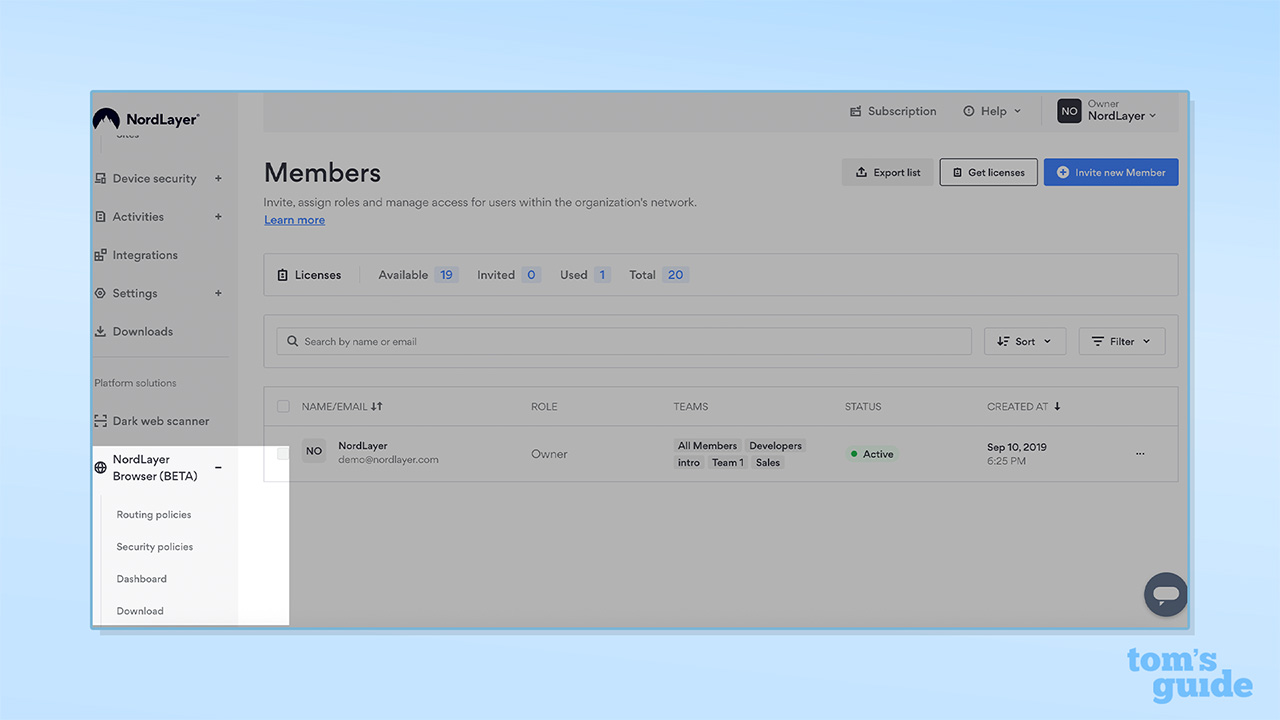Click the NordLayer Browser globe icon
This screenshot has width=1280, height=720.
[100, 467]
